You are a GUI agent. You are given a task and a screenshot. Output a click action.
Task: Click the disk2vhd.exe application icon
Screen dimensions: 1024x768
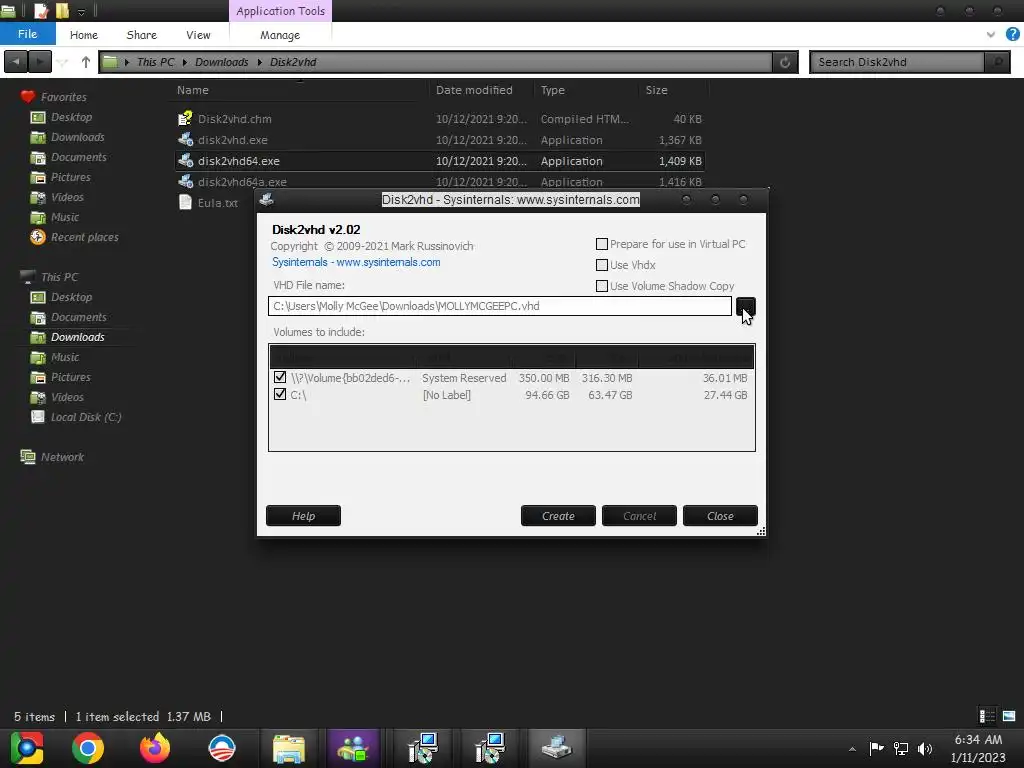point(185,139)
